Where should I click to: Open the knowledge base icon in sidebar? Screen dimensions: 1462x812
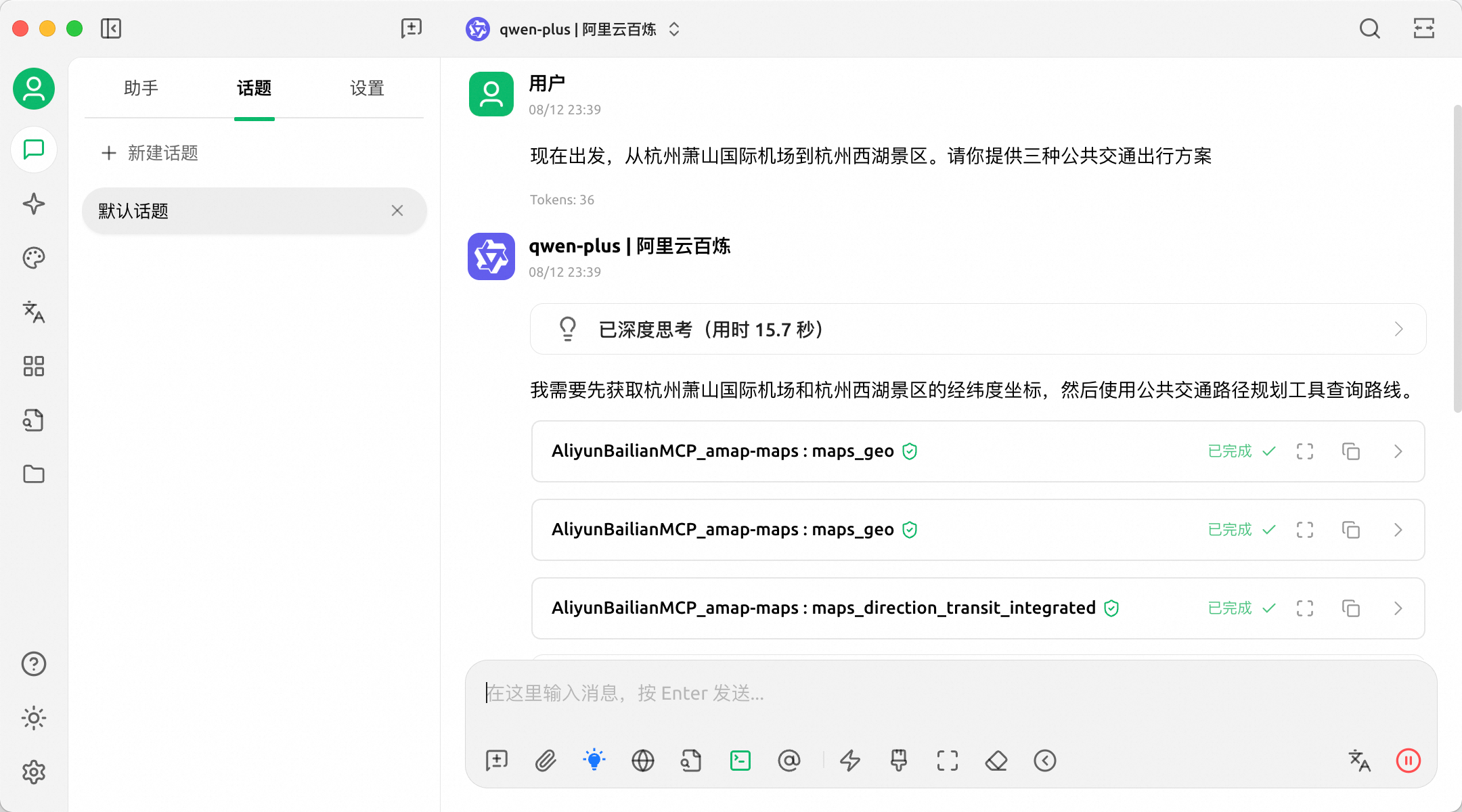pyautogui.click(x=34, y=420)
